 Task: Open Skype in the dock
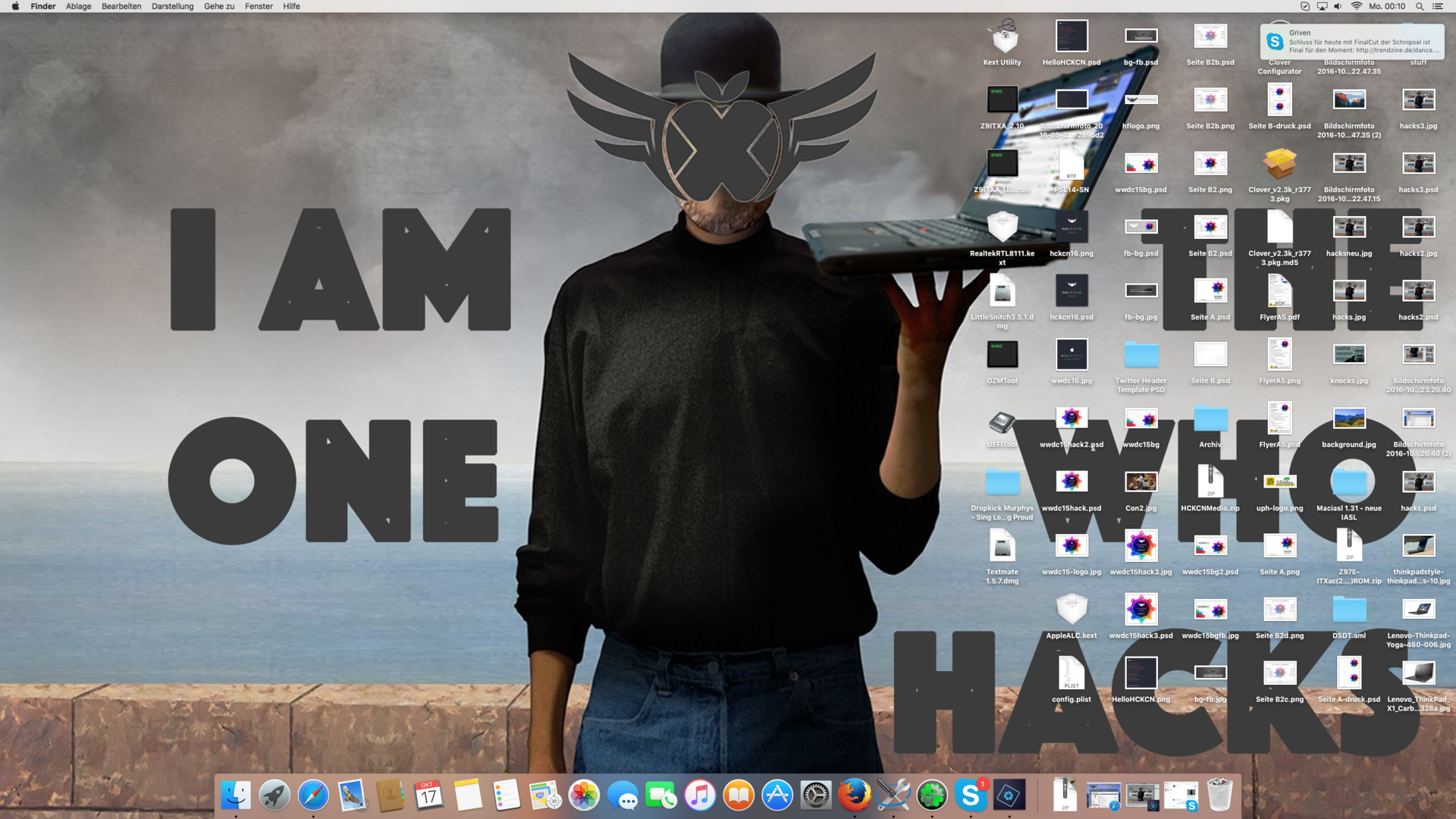point(970,795)
